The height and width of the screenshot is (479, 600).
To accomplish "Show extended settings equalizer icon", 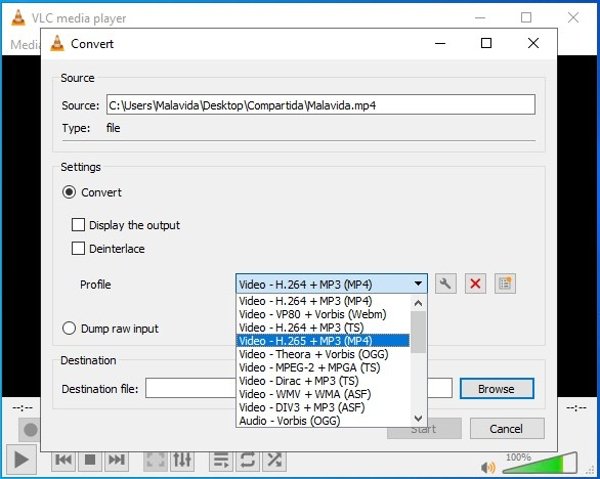I will pos(182,459).
